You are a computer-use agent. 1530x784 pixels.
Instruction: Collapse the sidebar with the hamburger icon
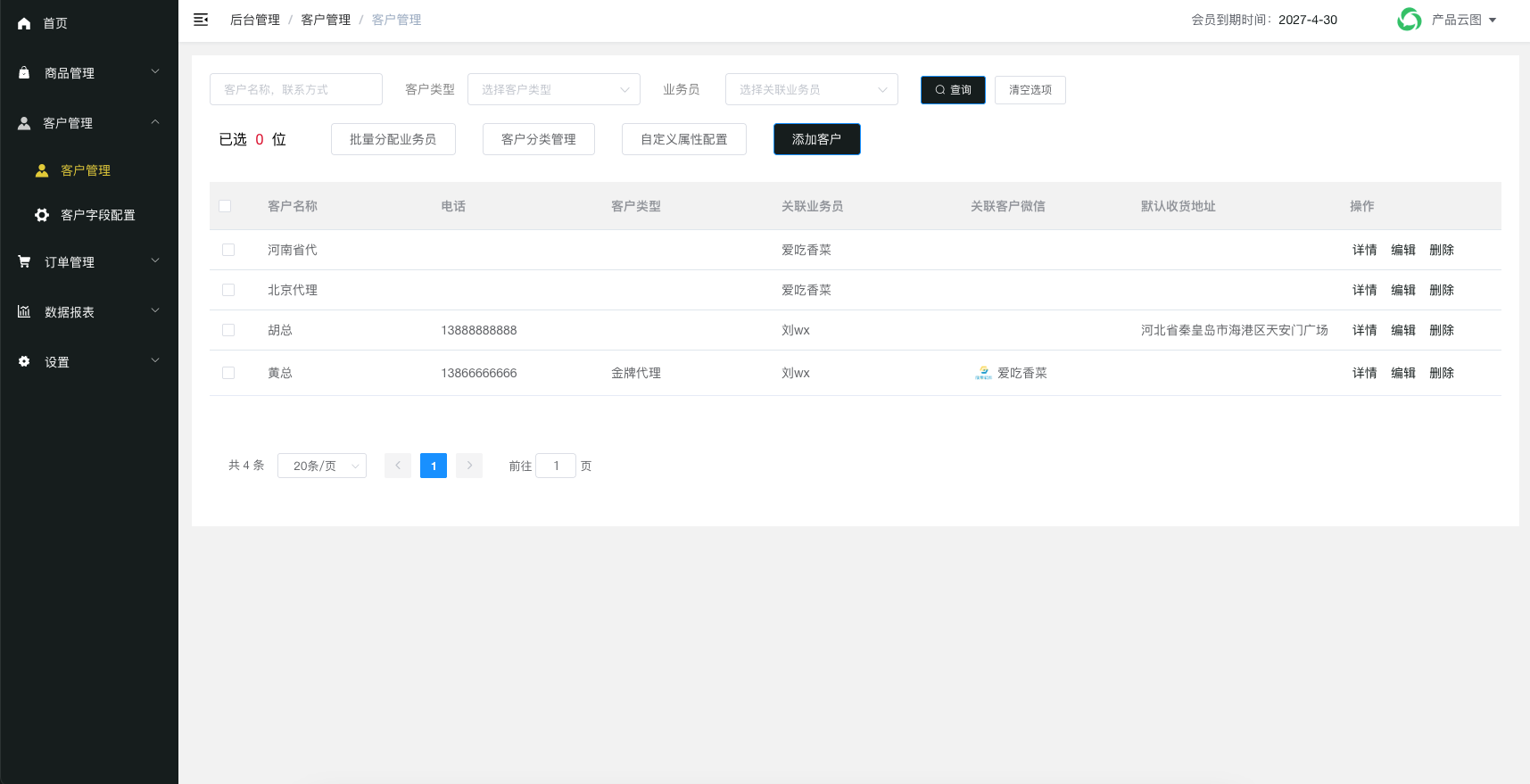point(201,20)
